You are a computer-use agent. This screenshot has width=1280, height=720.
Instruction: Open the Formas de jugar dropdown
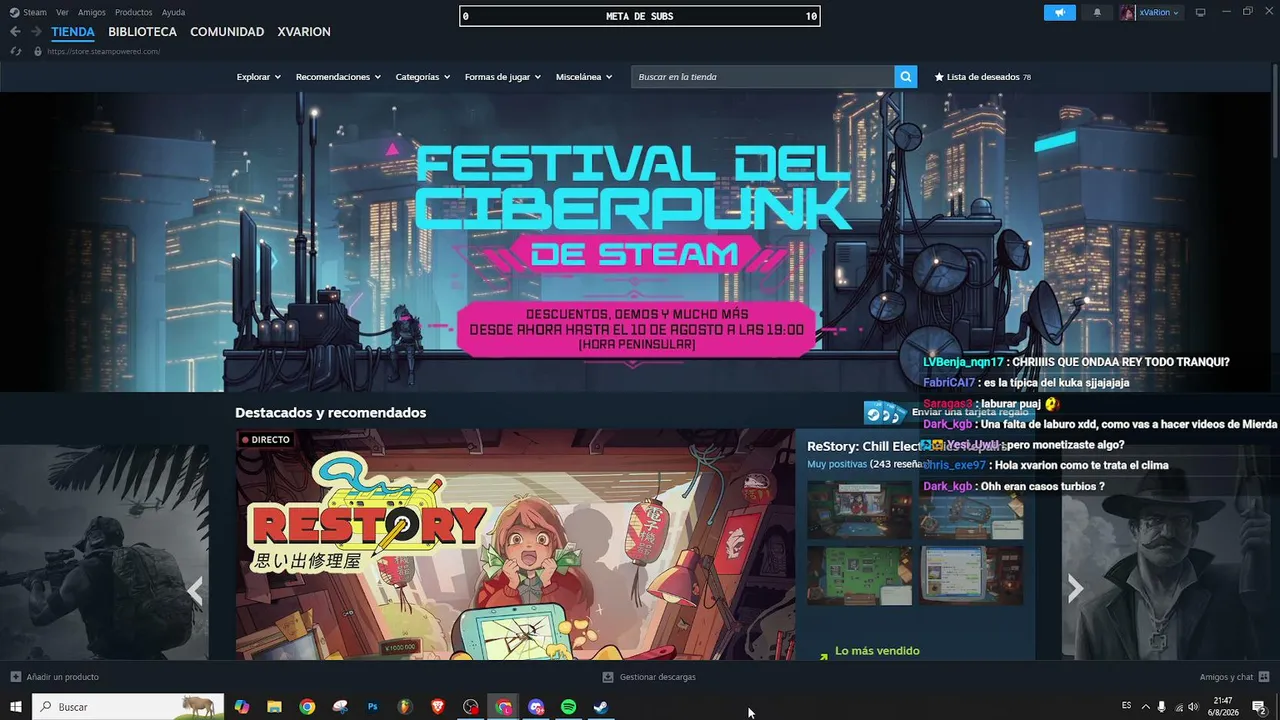click(503, 77)
